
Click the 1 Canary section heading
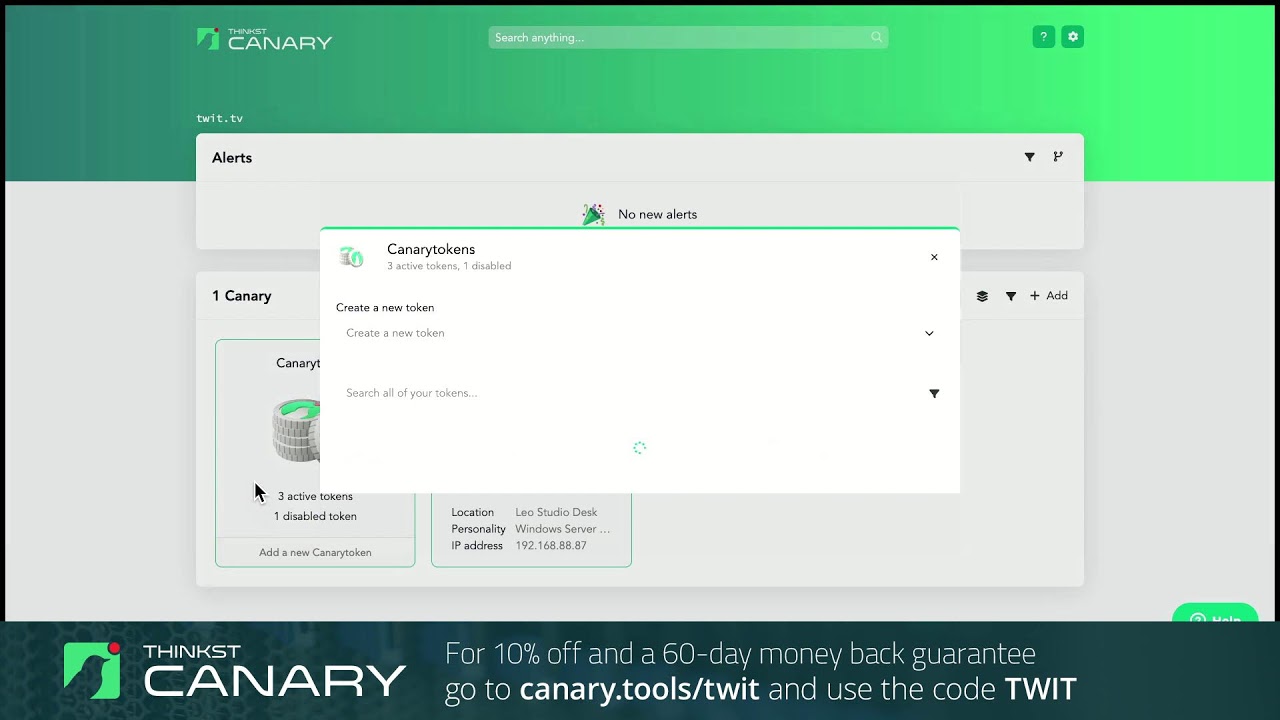point(242,296)
